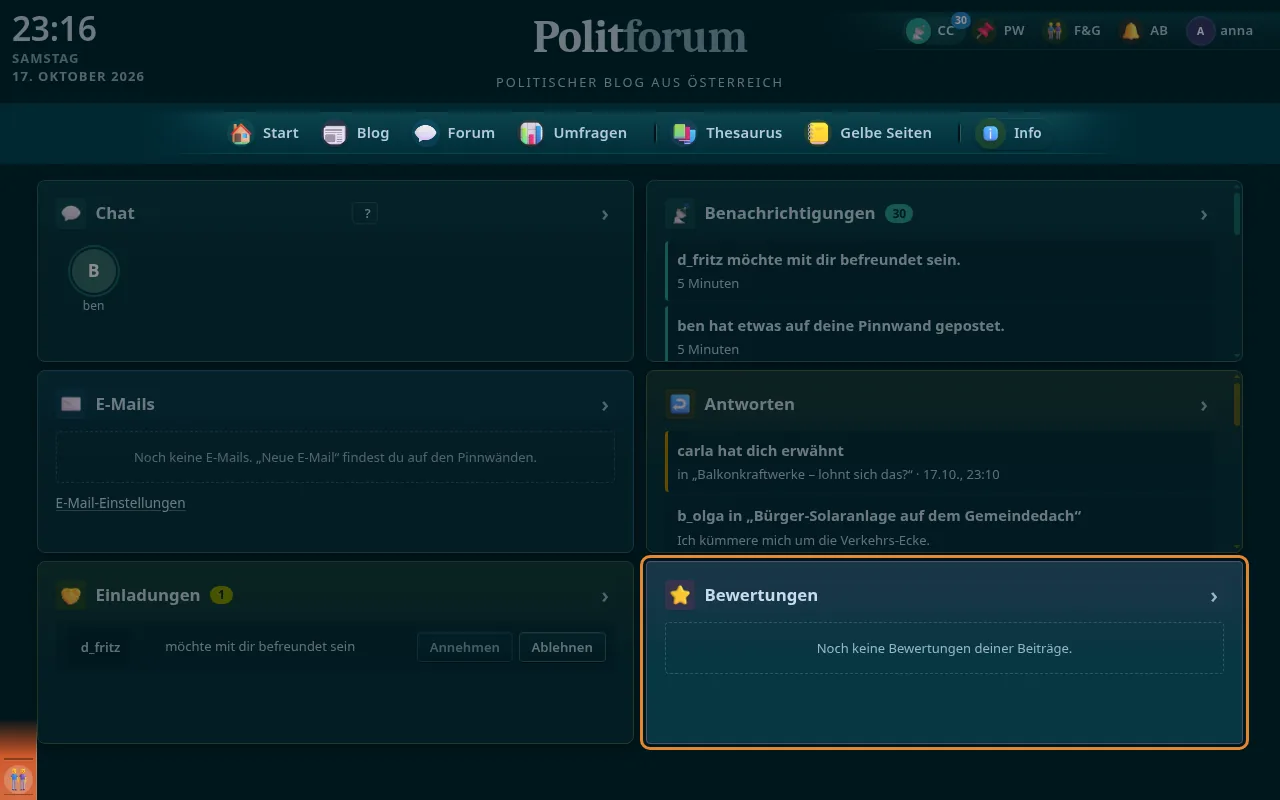The width and height of the screenshot is (1280, 800).
Task: Click the Bewertungen star icon
Action: click(680, 595)
